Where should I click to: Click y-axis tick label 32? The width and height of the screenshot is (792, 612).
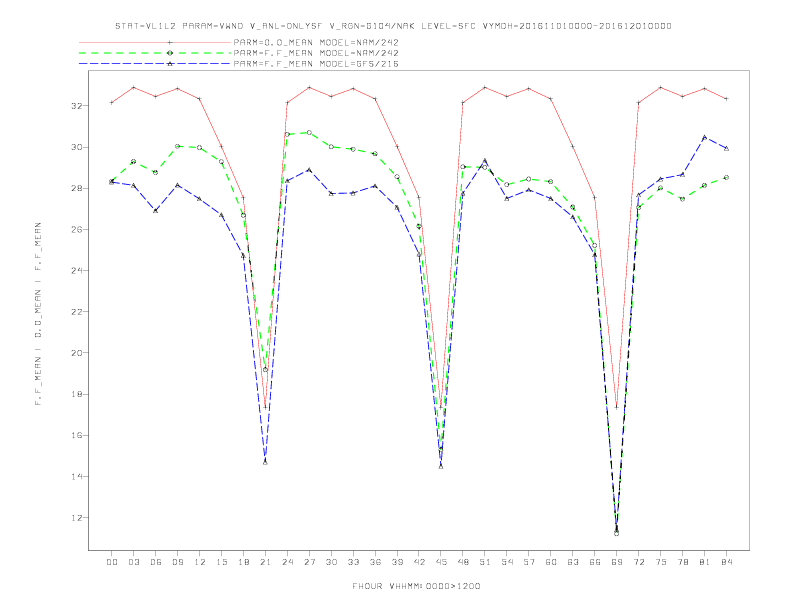point(77,106)
